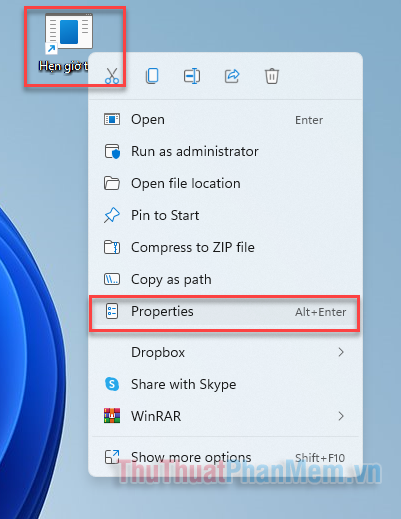This screenshot has width=401, height=519.
Task: Click the path icon beside Copy as path
Action: click(x=112, y=279)
